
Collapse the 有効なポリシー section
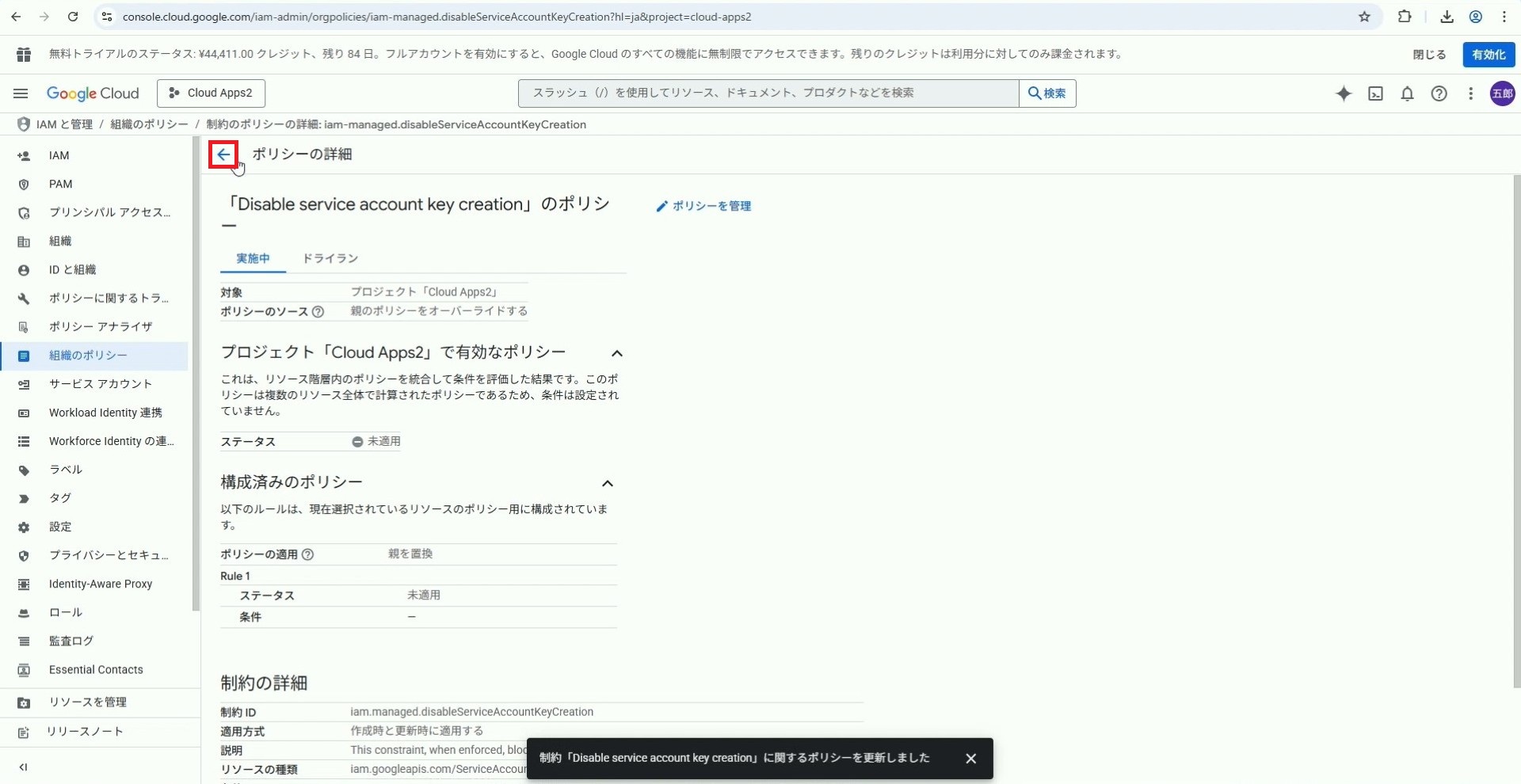[616, 353]
